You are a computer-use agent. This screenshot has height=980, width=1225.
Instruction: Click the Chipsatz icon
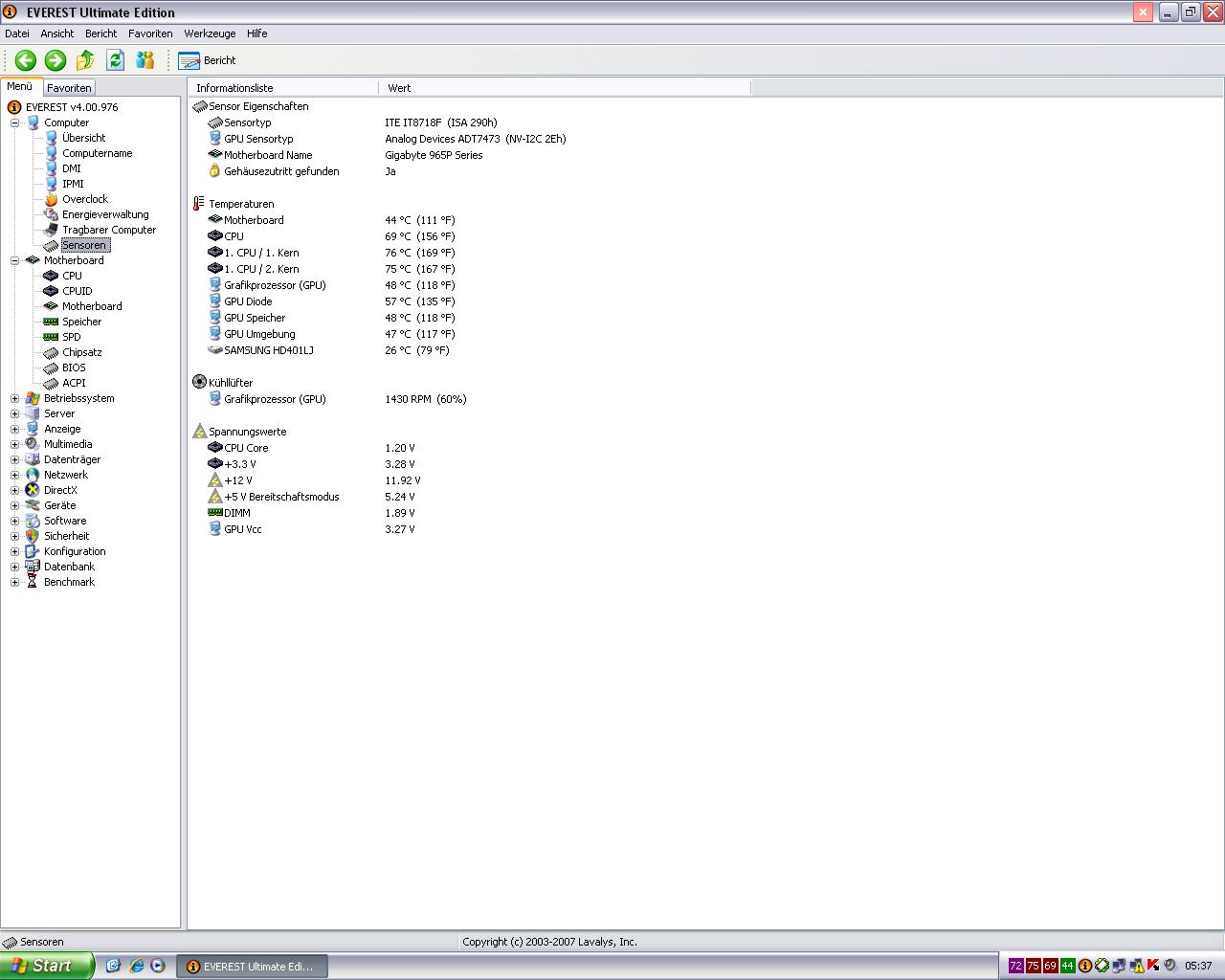coord(51,352)
